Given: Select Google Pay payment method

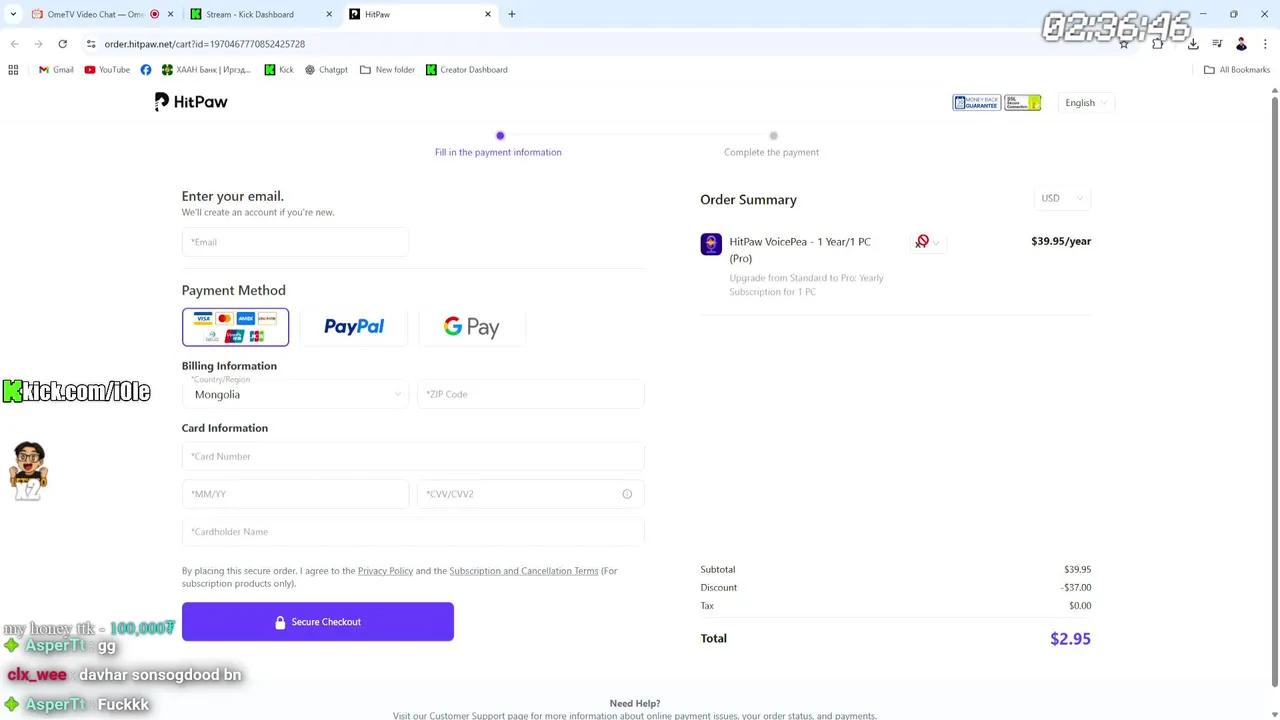Looking at the screenshot, I should pyautogui.click(x=472, y=327).
